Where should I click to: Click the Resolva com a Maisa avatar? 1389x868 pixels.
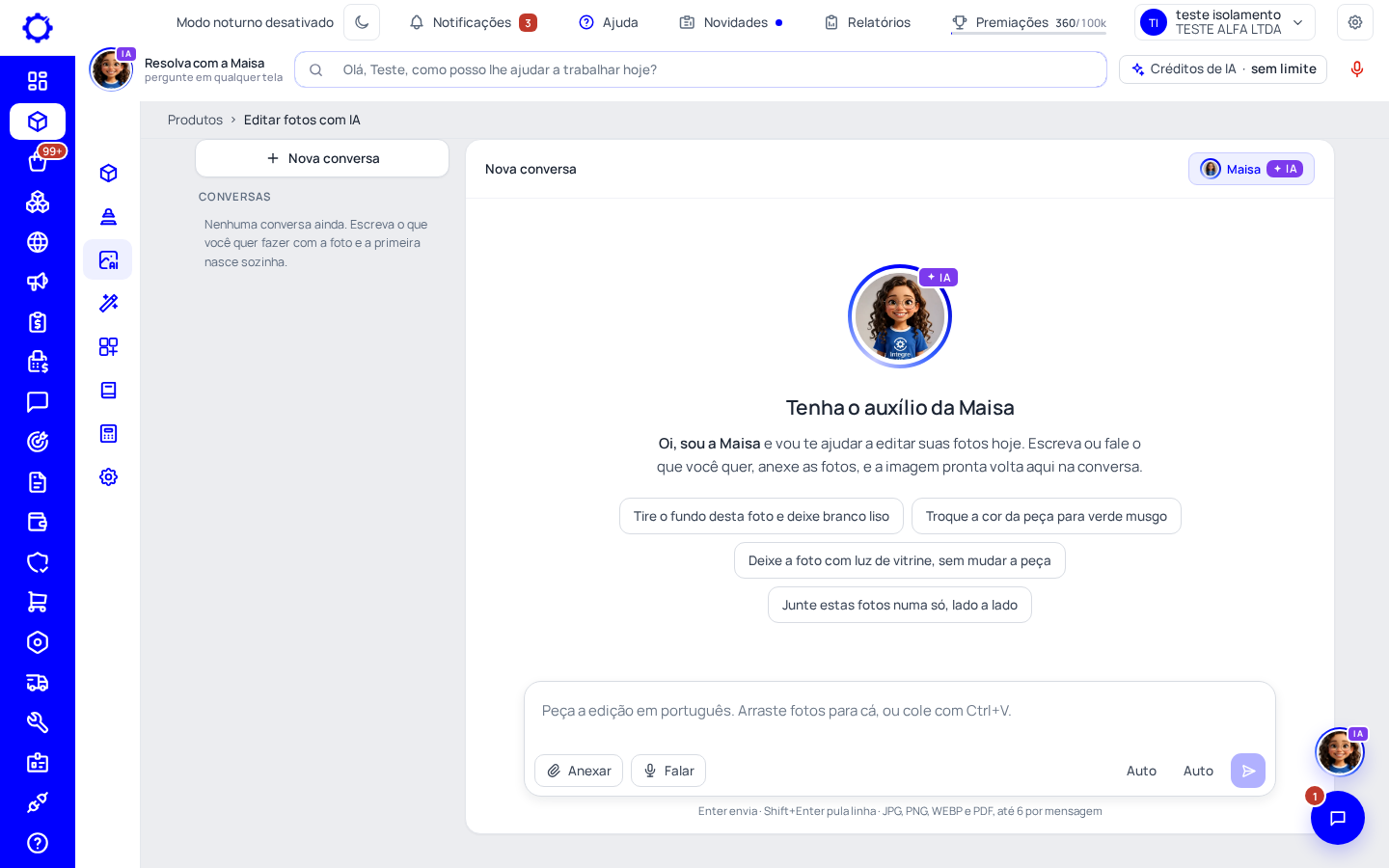[111, 69]
